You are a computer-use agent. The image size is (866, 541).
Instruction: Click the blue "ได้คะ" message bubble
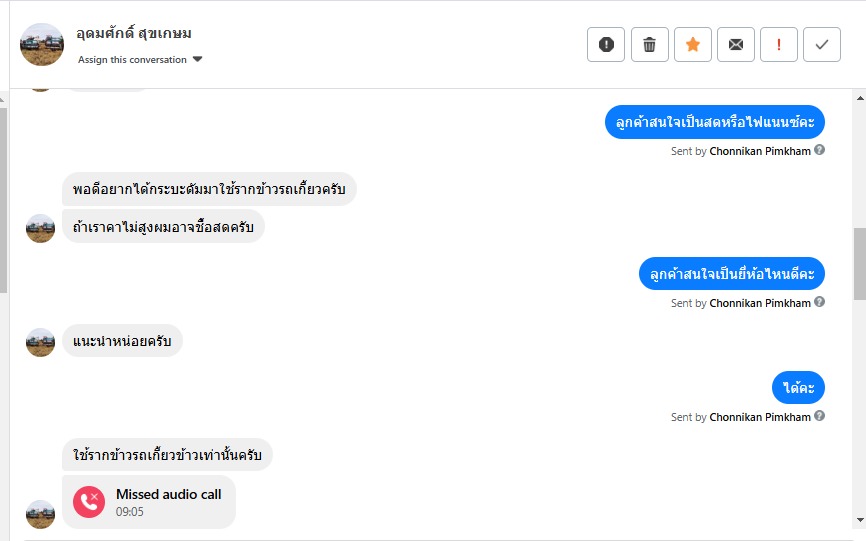(x=799, y=388)
